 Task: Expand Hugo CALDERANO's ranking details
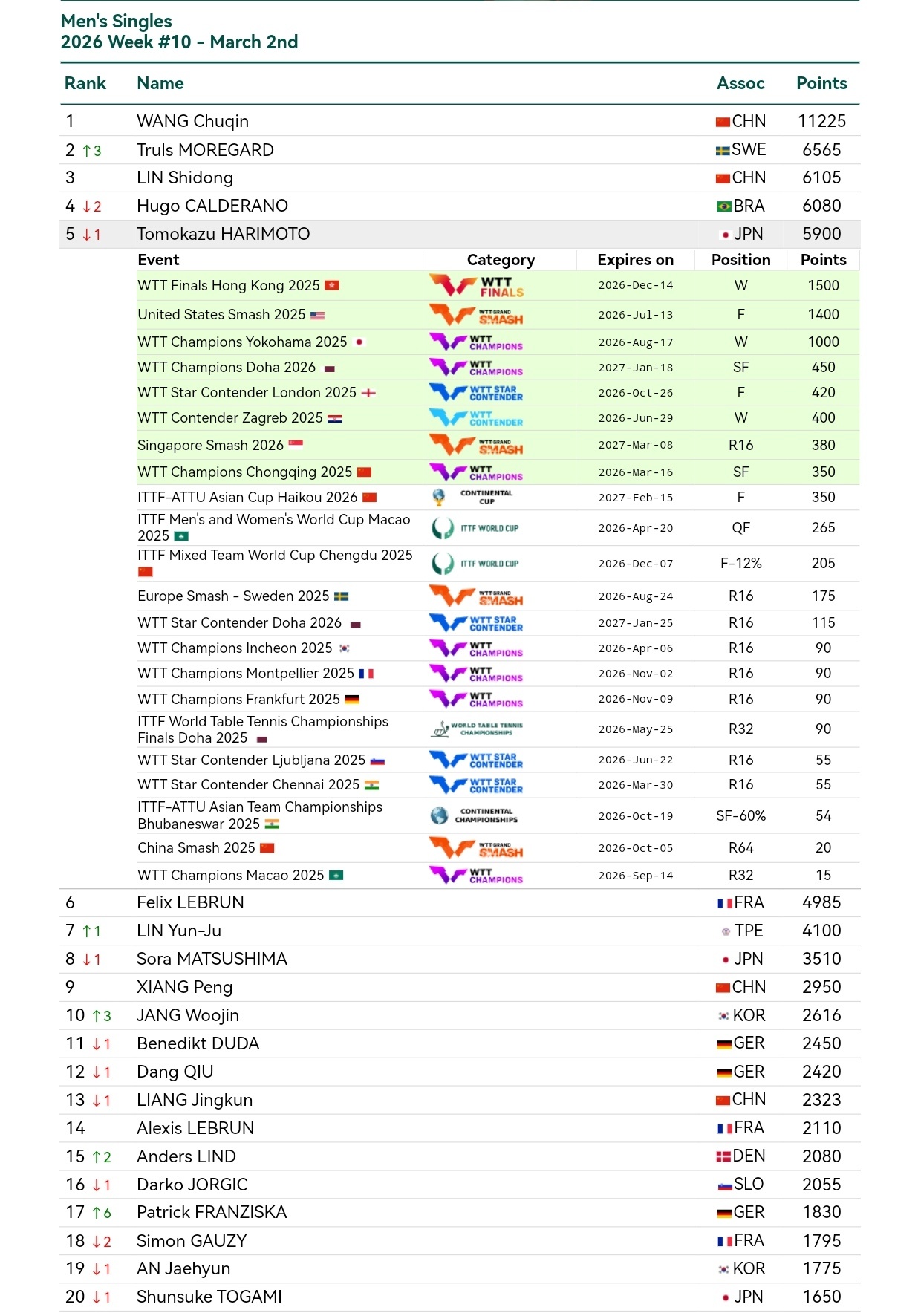point(460,206)
